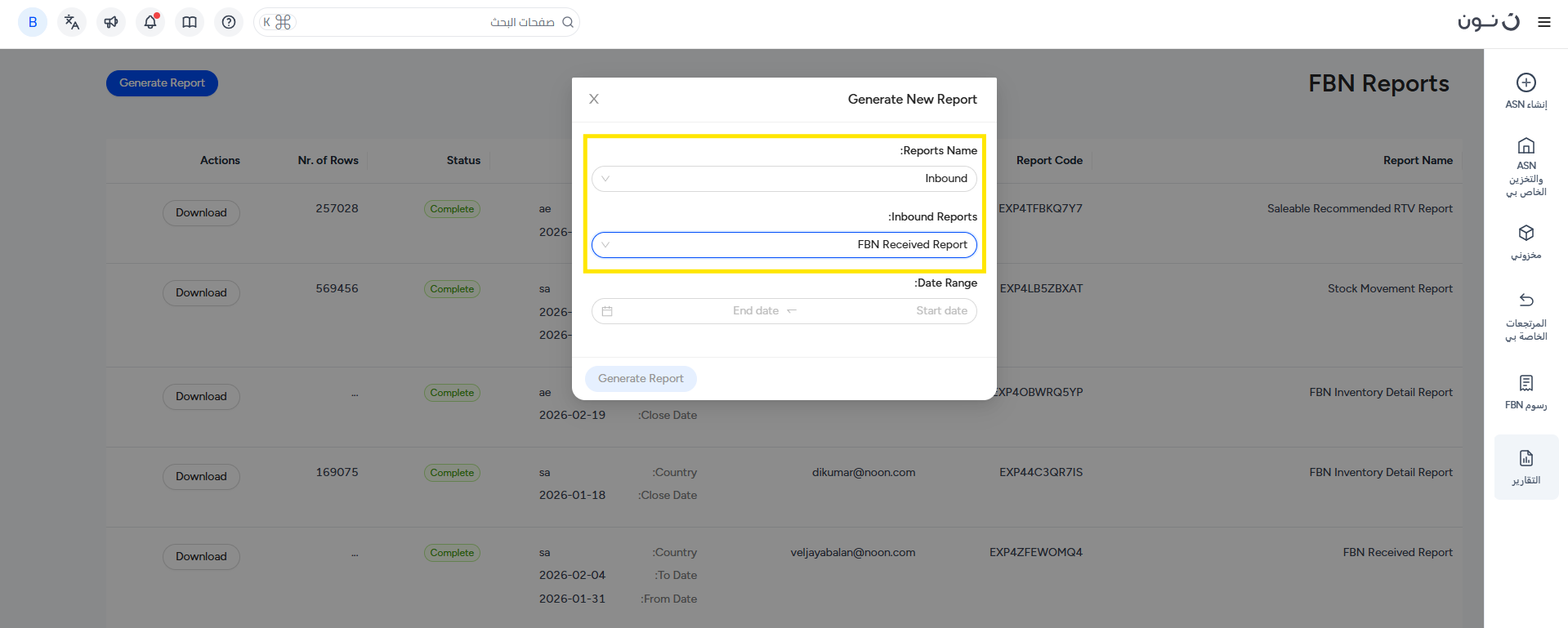Open the hamburger menu icon

coord(1543,22)
